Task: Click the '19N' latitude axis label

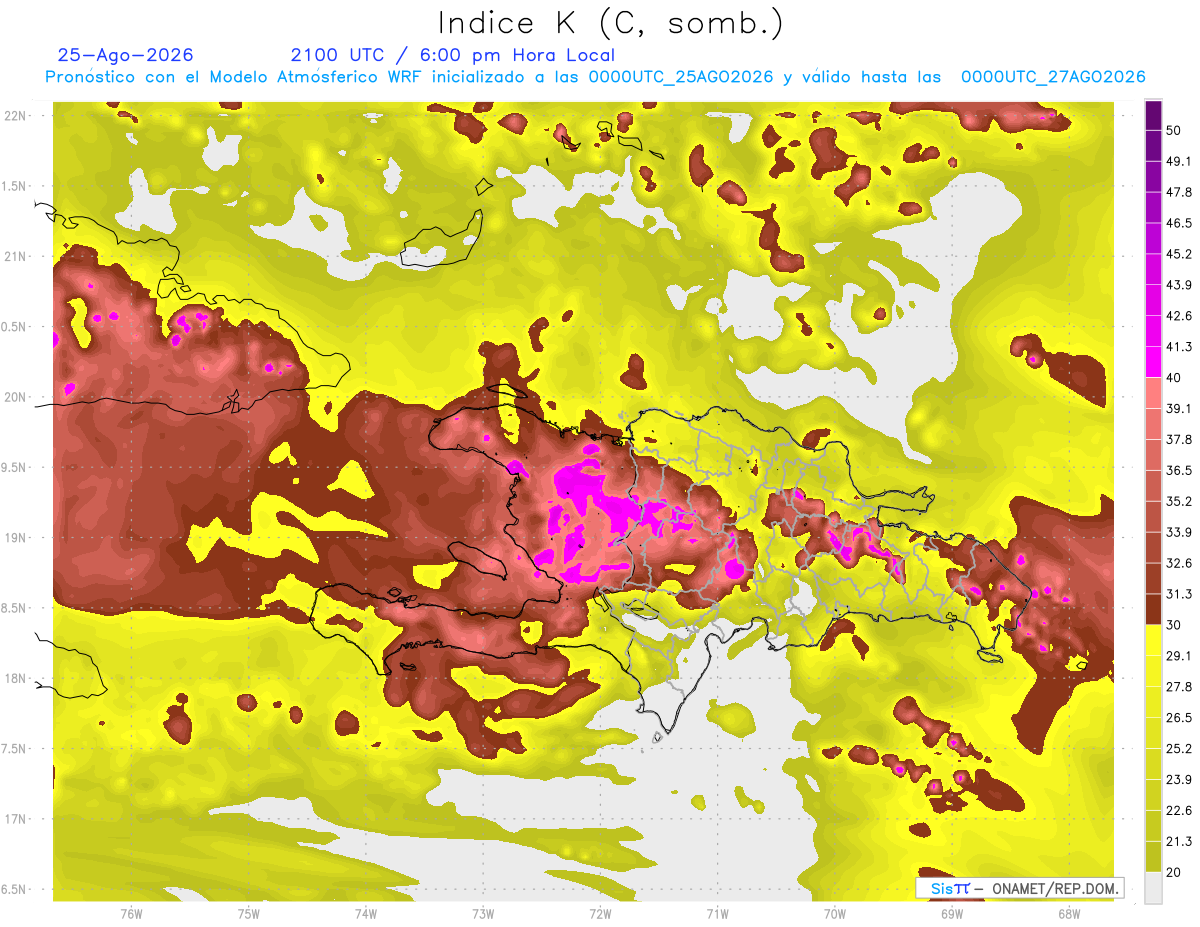Action: [x=15, y=538]
